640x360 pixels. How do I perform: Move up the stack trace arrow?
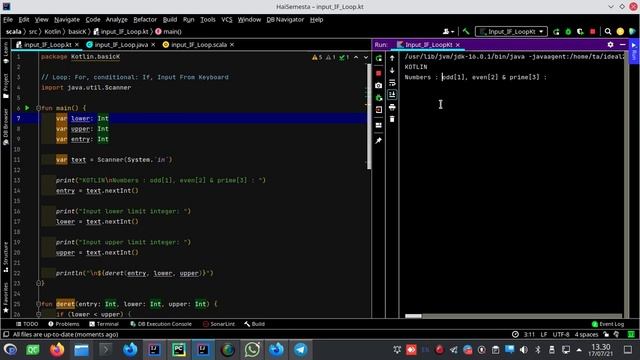(392, 58)
